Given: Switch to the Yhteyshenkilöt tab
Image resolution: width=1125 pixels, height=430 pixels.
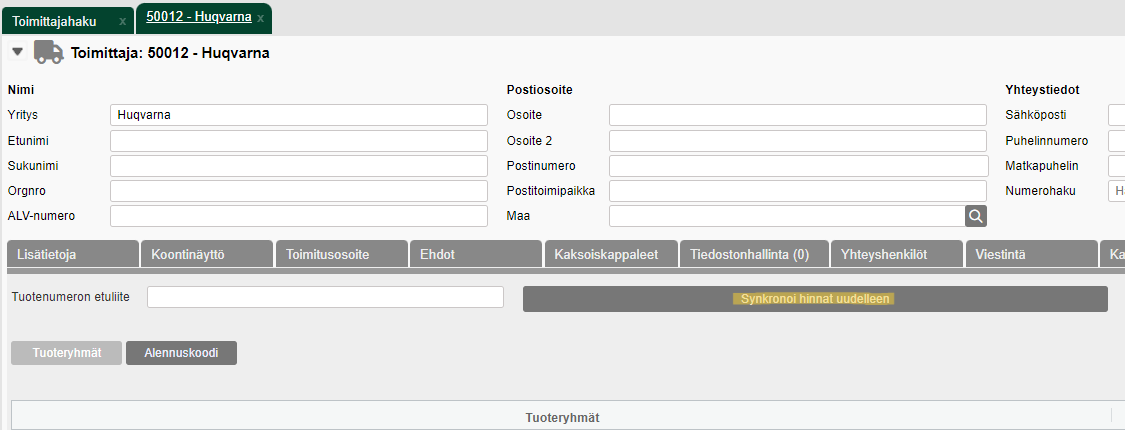Looking at the screenshot, I should click(896, 254).
